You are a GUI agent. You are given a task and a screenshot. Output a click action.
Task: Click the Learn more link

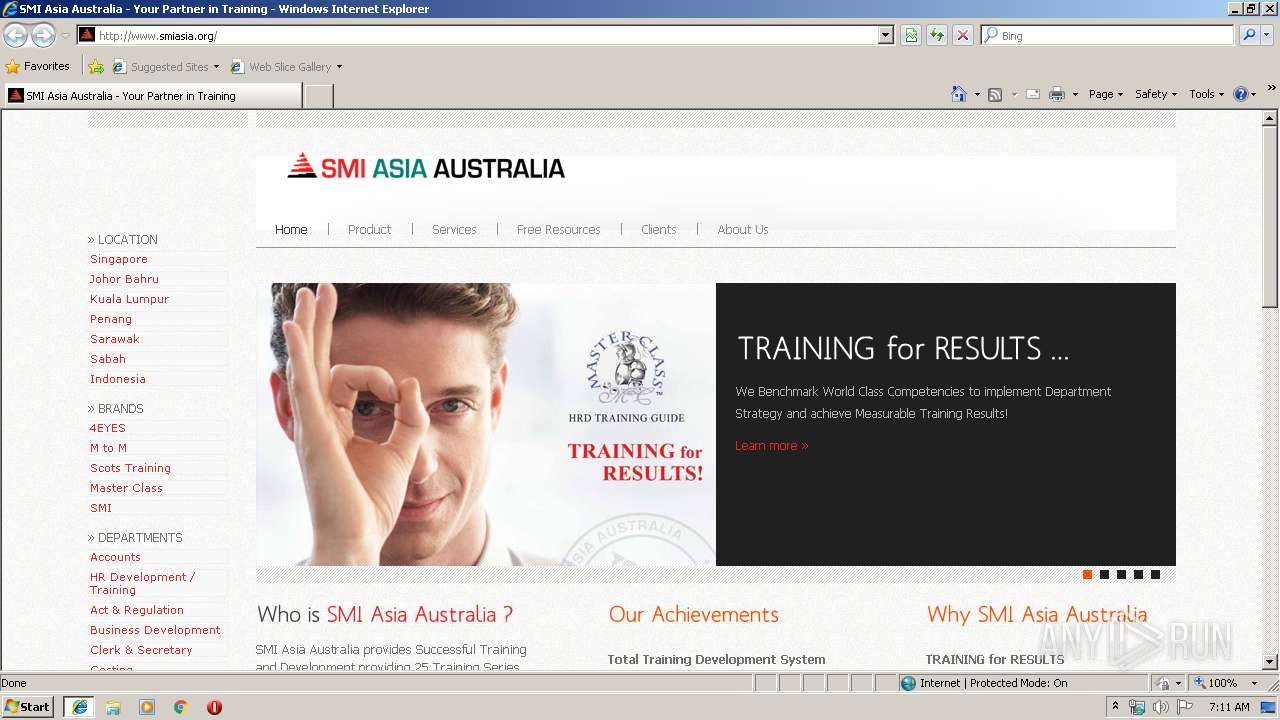772,446
